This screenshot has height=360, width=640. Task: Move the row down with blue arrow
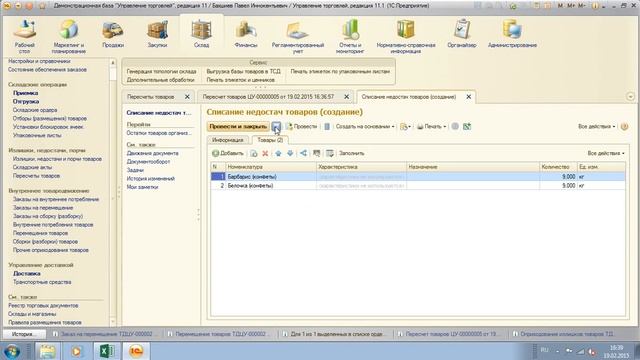point(290,153)
